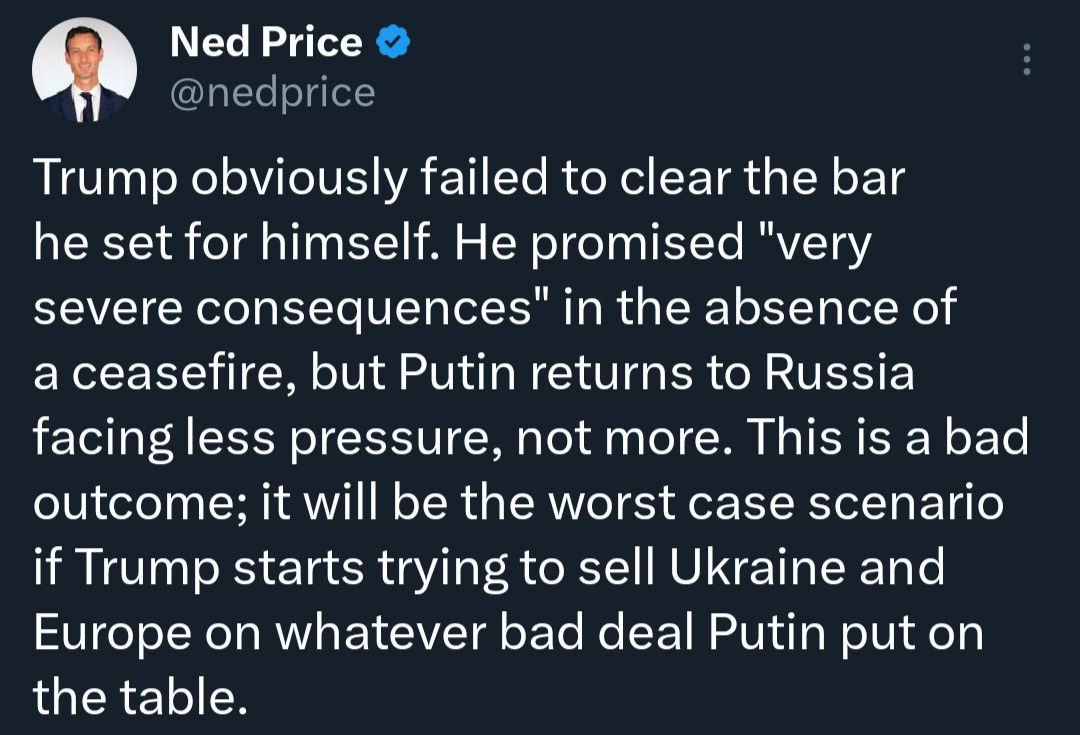
Task: Open the three-dot more options menu
Action: (x=1026, y=59)
